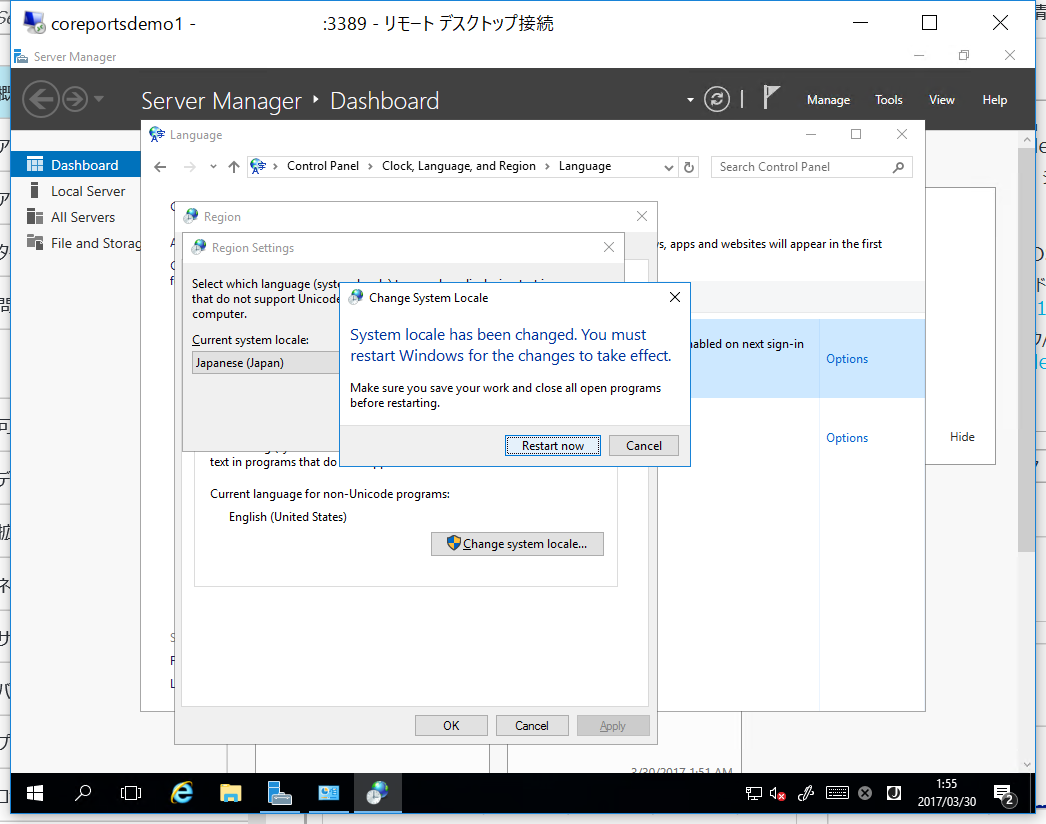
Task: Expand the dropdown arrow left of the Refresh icon
Action: 690,100
